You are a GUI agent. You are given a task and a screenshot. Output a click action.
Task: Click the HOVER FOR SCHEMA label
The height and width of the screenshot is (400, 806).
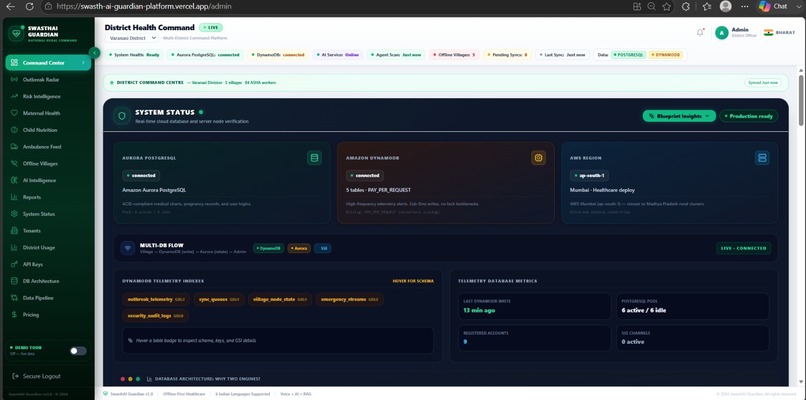click(x=413, y=281)
